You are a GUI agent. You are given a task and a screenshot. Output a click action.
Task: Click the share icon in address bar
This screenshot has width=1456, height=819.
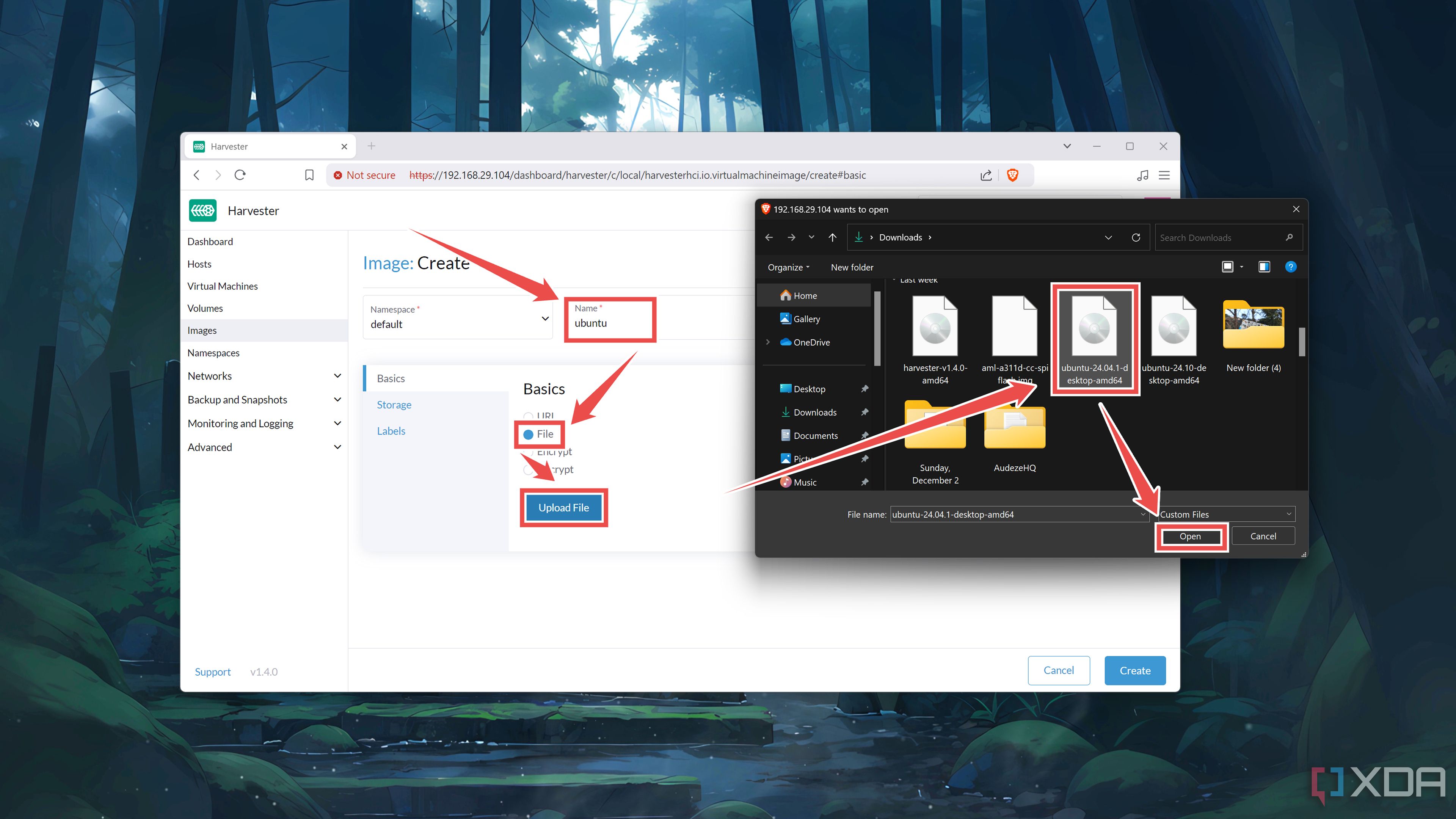[986, 175]
